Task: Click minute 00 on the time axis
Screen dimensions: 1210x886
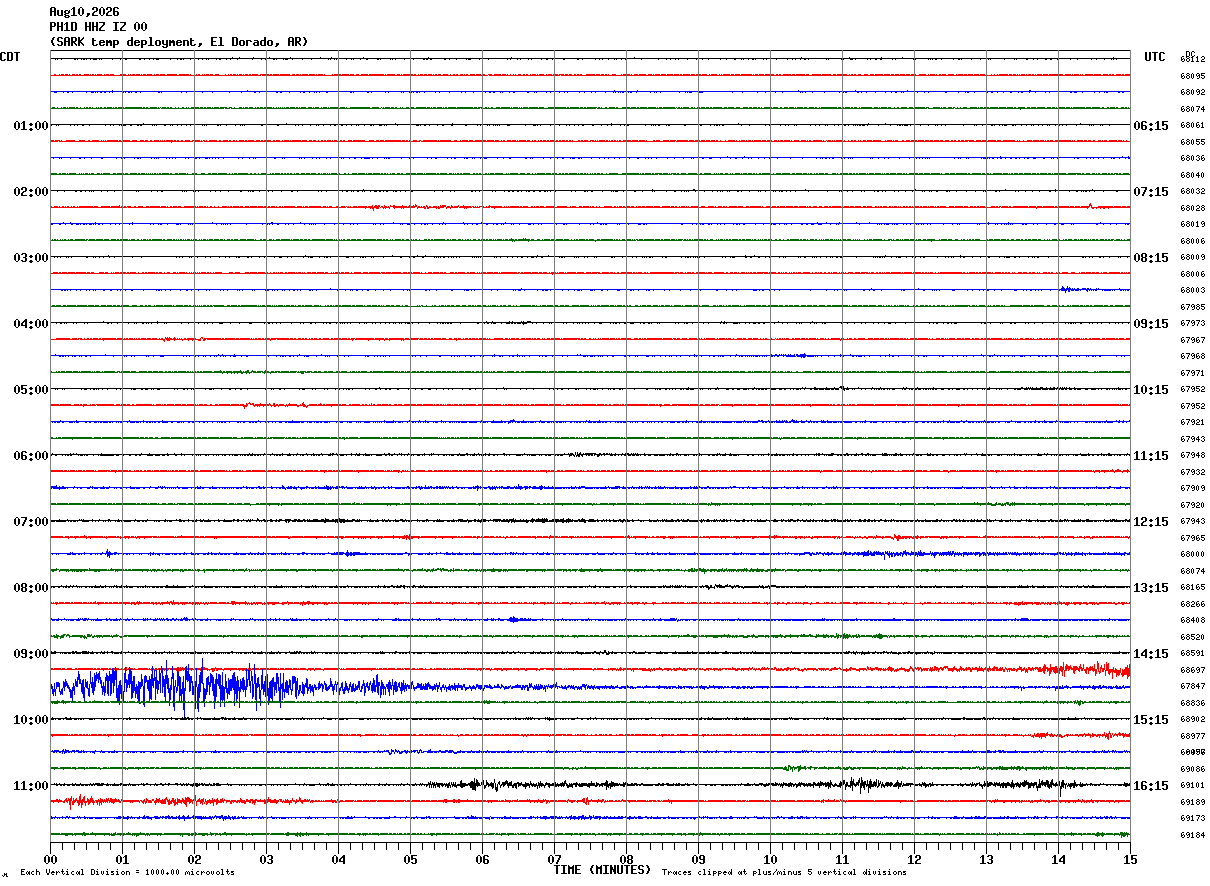Action: [x=50, y=859]
